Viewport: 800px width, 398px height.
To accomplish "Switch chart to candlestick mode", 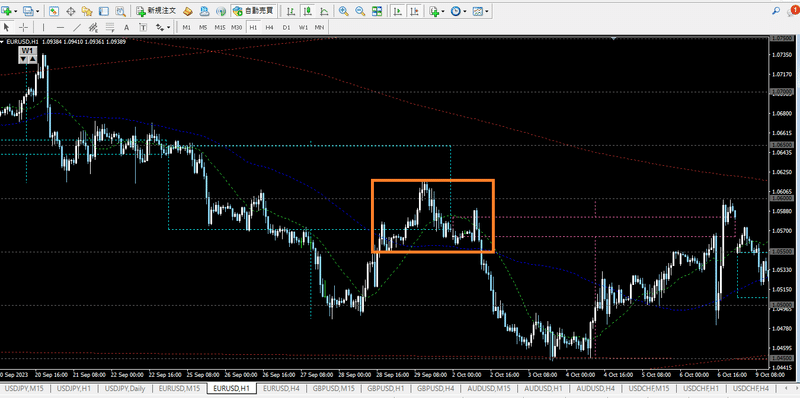I will tap(307, 11).
